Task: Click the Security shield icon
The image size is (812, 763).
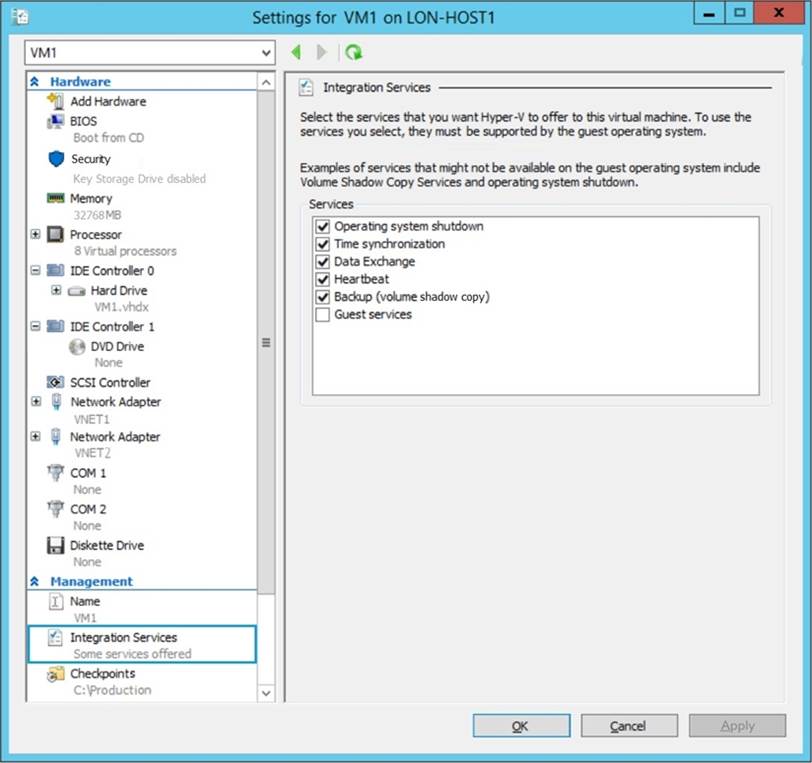Action: tap(56, 159)
